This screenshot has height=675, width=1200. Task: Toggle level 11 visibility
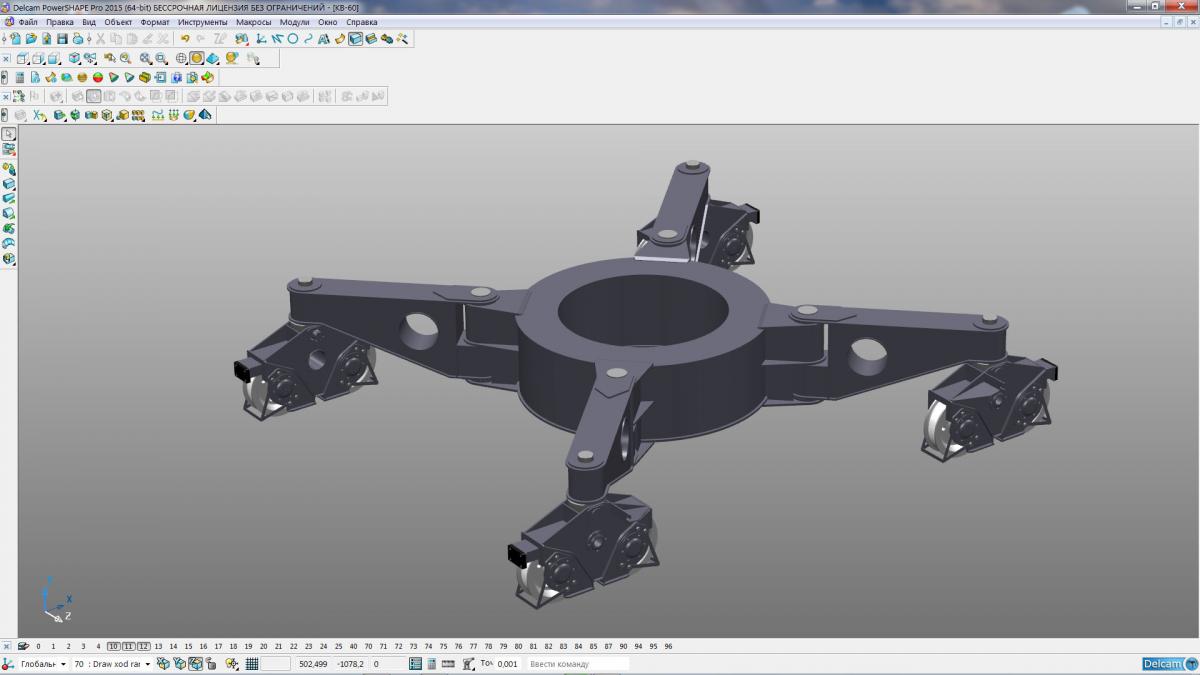(128, 646)
